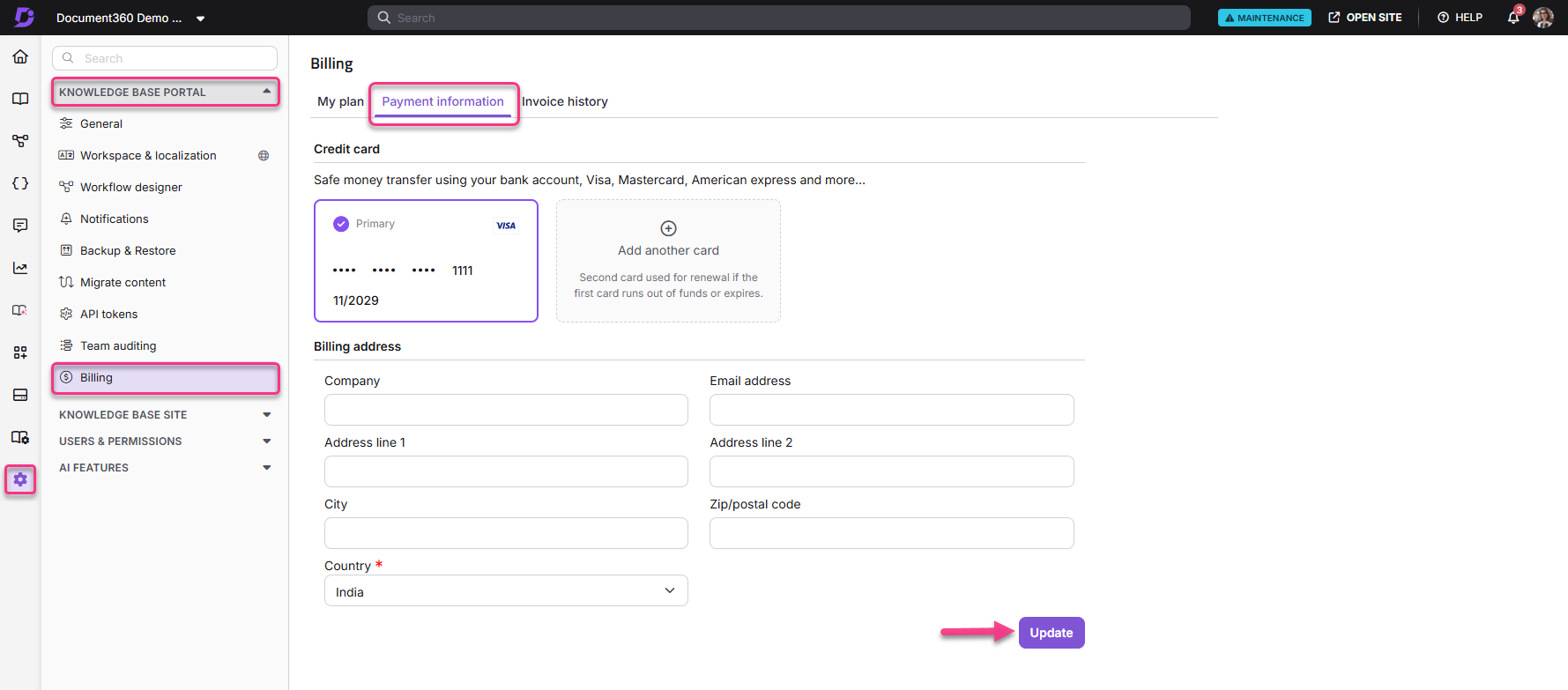Click the globe icon beside Workspace & localization
The image size is (1568, 690).
tap(264, 155)
